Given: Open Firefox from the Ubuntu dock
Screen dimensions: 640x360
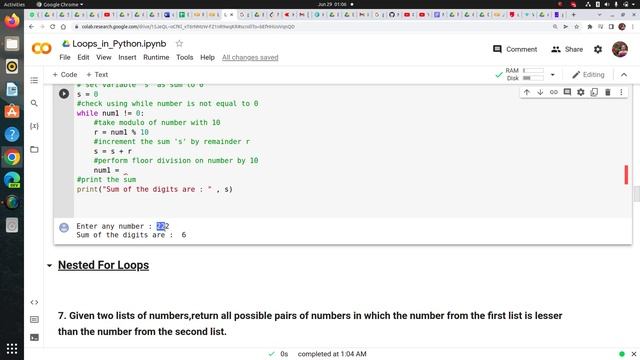Looking at the screenshot, I should 12,21.
